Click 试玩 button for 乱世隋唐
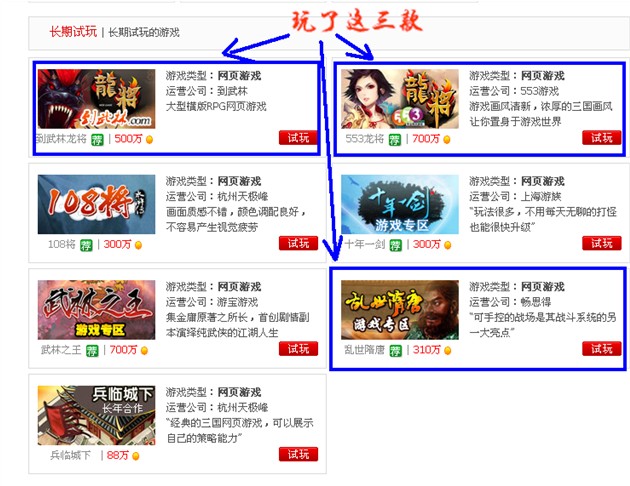Screen dimensions: 630x486 pyautogui.click(x=601, y=349)
